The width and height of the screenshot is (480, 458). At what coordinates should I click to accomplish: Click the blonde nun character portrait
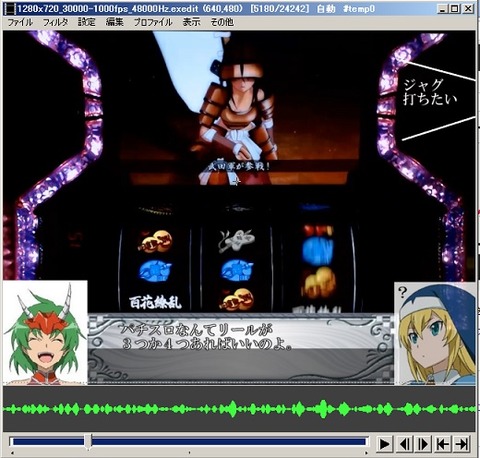(435, 333)
